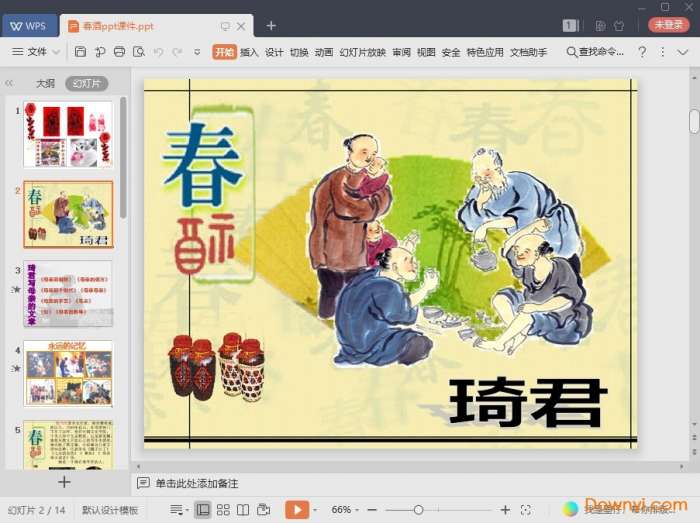Click the print preview icon
This screenshot has width=700, height=523.
click(x=139, y=52)
